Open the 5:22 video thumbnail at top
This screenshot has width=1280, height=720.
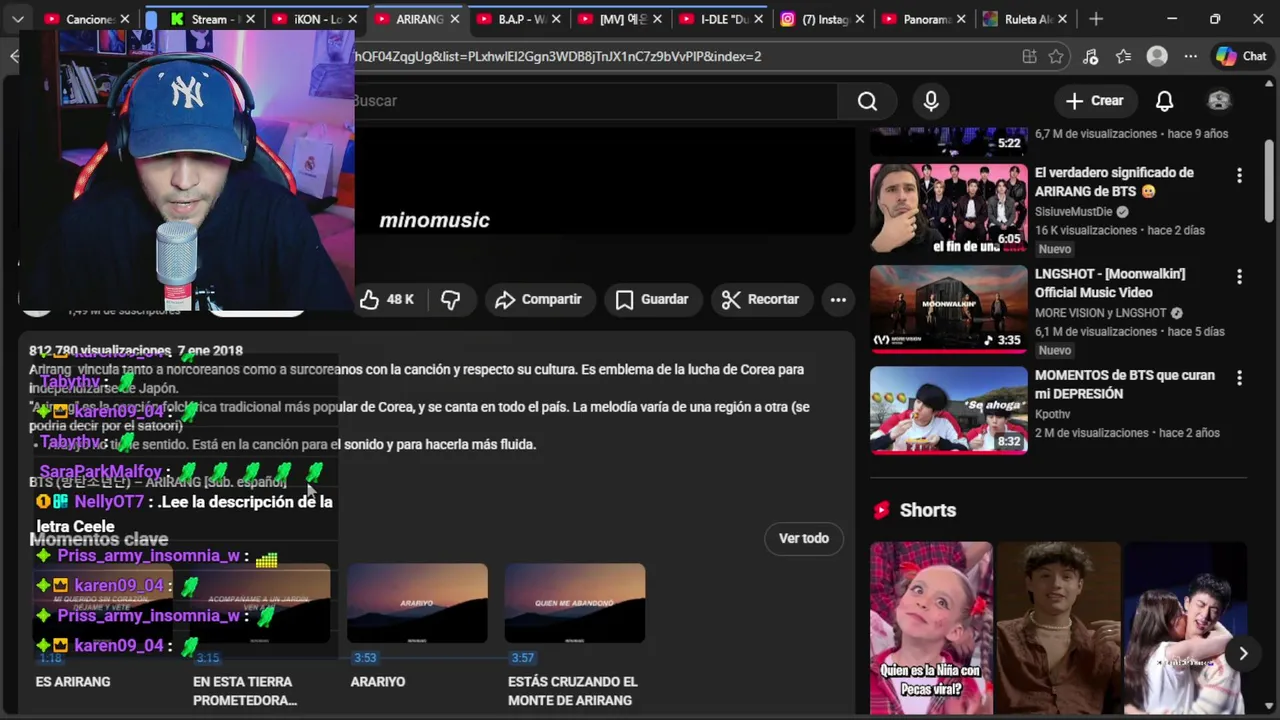[x=948, y=140]
